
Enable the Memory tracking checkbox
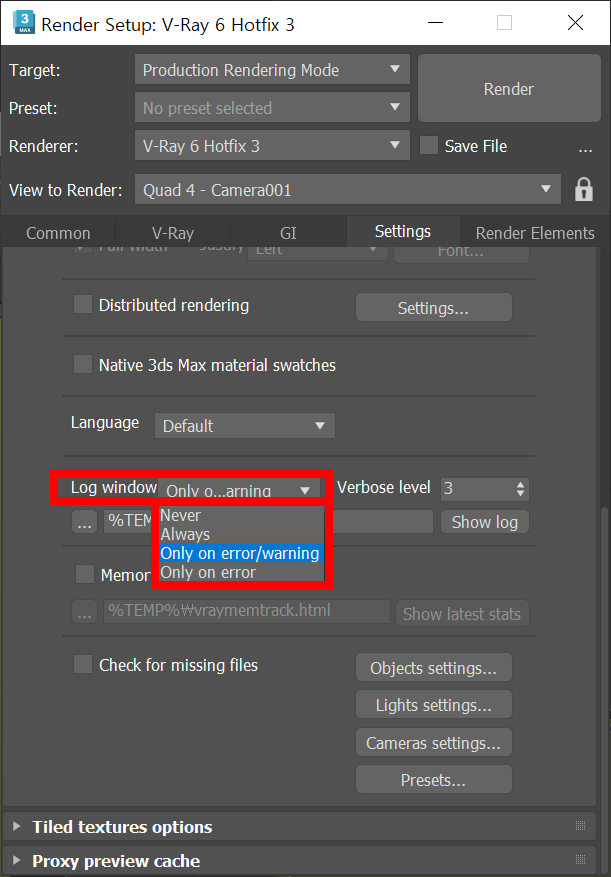pyautogui.click(x=84, y=574)
